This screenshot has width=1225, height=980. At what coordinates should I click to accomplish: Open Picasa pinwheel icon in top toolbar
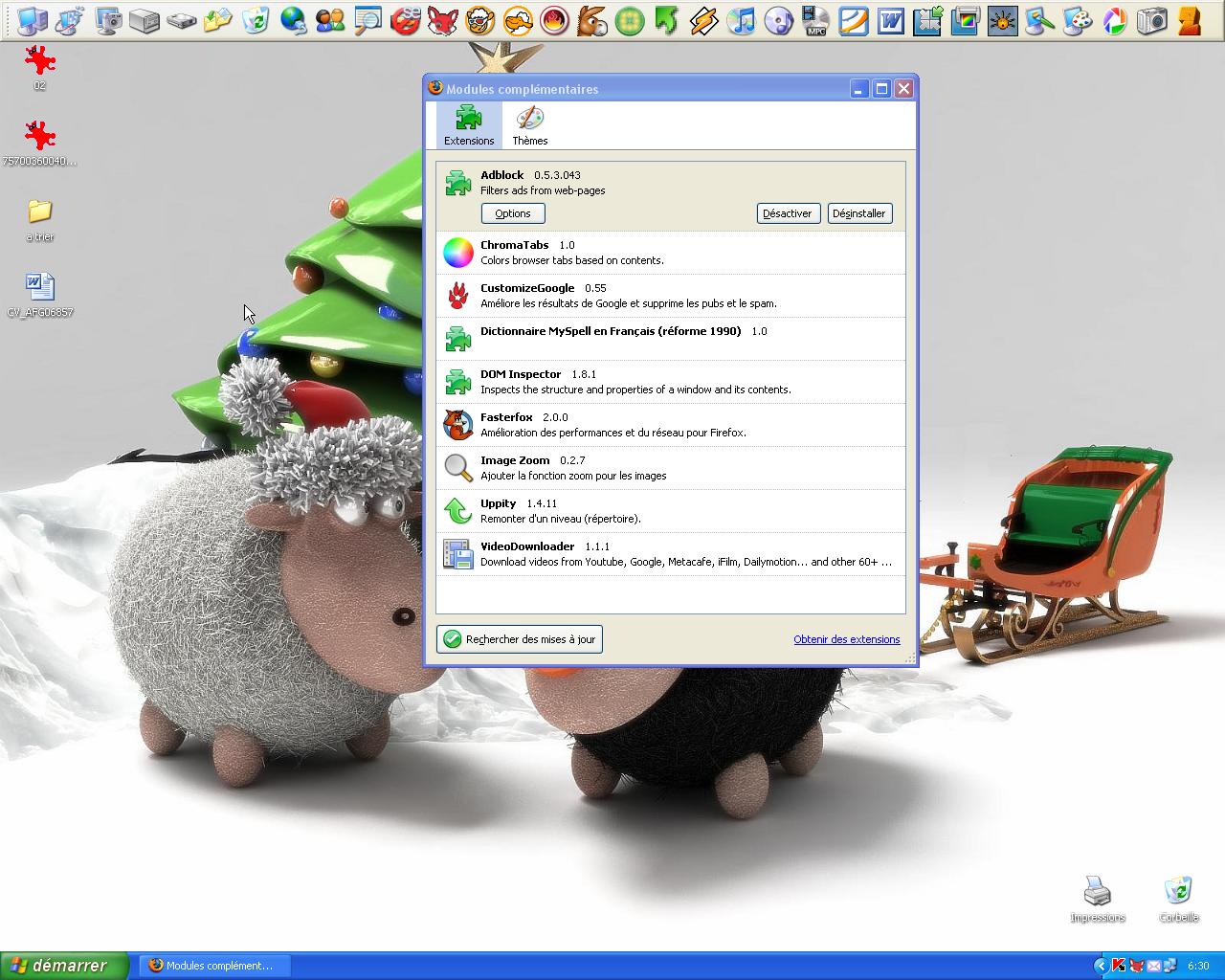click(1115, 20)
